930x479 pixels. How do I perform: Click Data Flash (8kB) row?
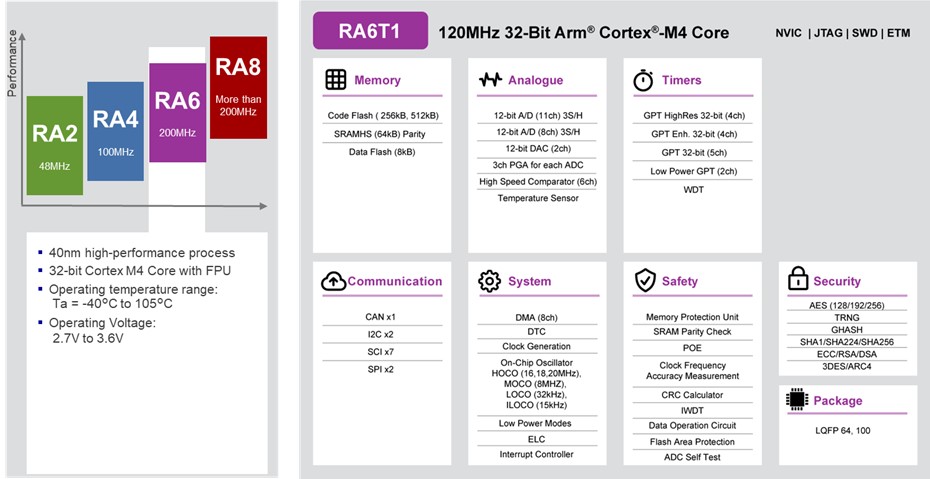tap(383, 152)
